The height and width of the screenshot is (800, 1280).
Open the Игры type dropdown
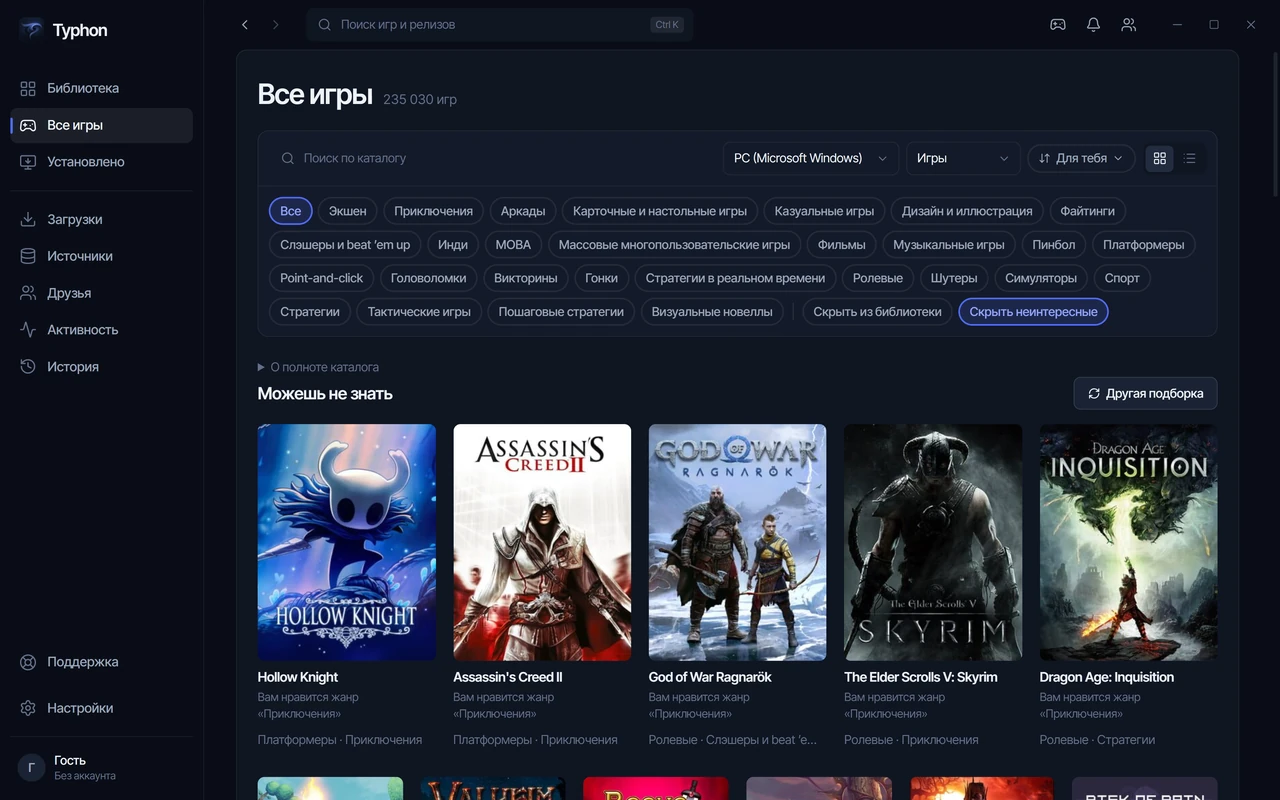[963, 158]
